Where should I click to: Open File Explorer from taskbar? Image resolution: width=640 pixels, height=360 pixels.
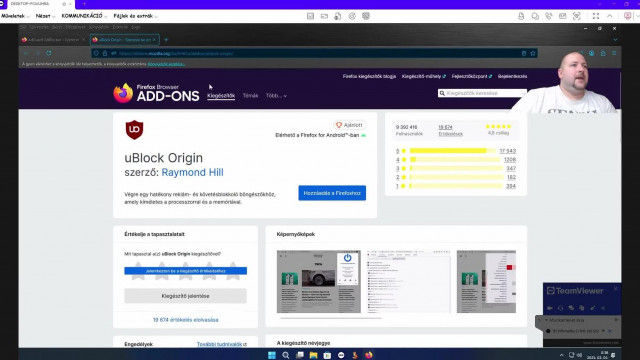[x=313, y=355]
